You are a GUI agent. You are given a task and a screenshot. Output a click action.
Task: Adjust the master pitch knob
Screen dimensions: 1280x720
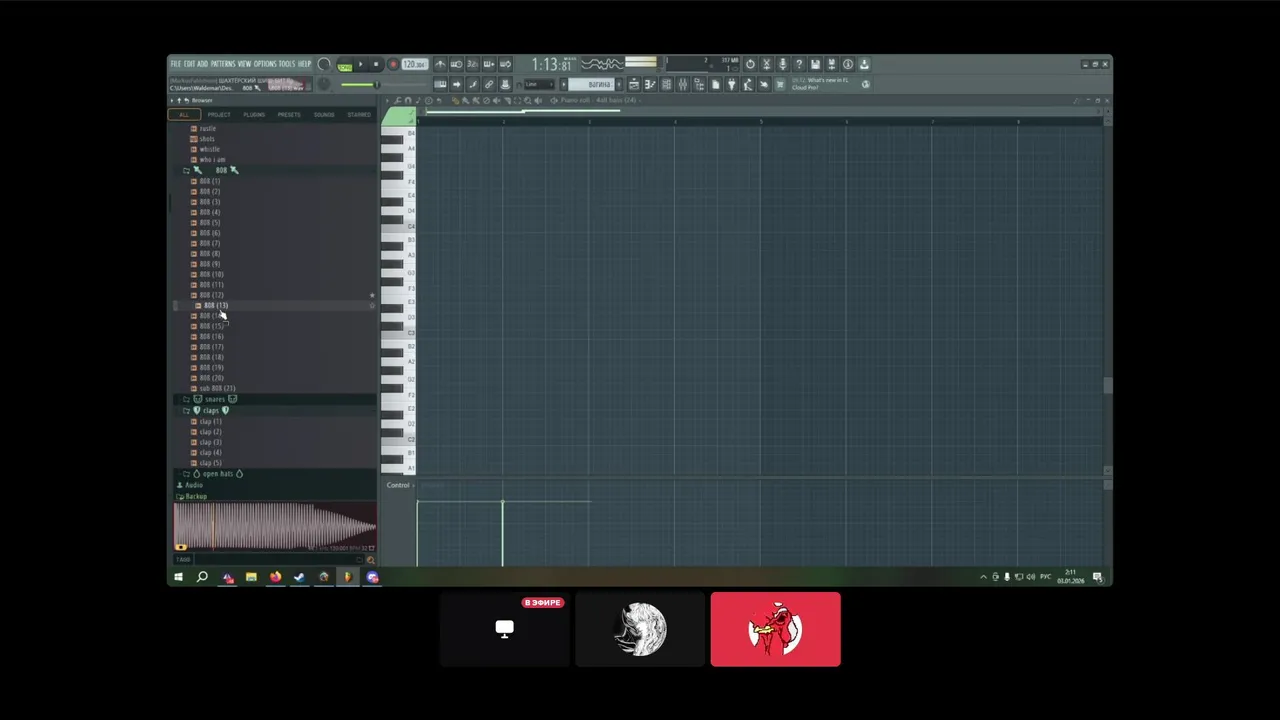click(x=323, y=84)
